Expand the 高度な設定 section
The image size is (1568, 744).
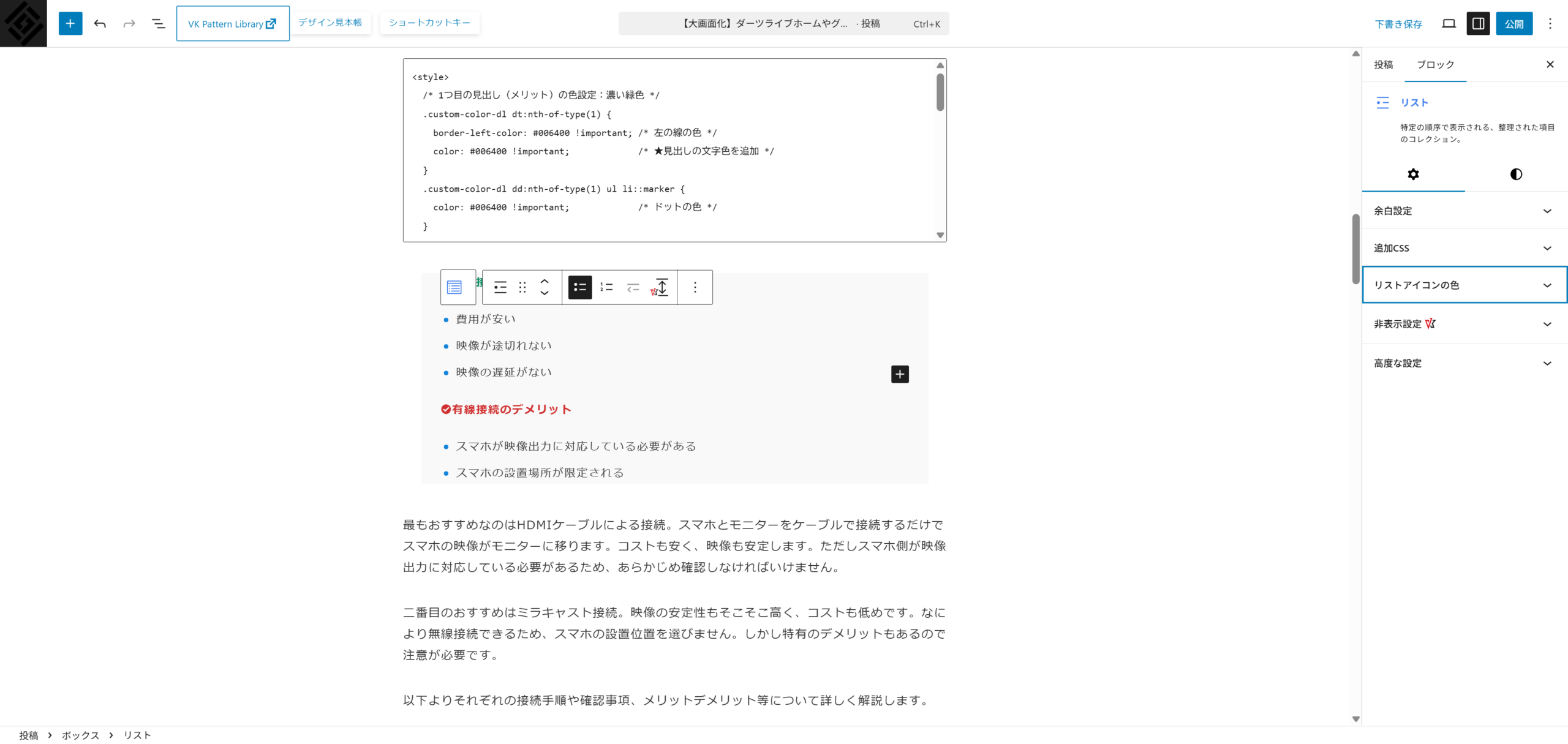pos(1464,363)
